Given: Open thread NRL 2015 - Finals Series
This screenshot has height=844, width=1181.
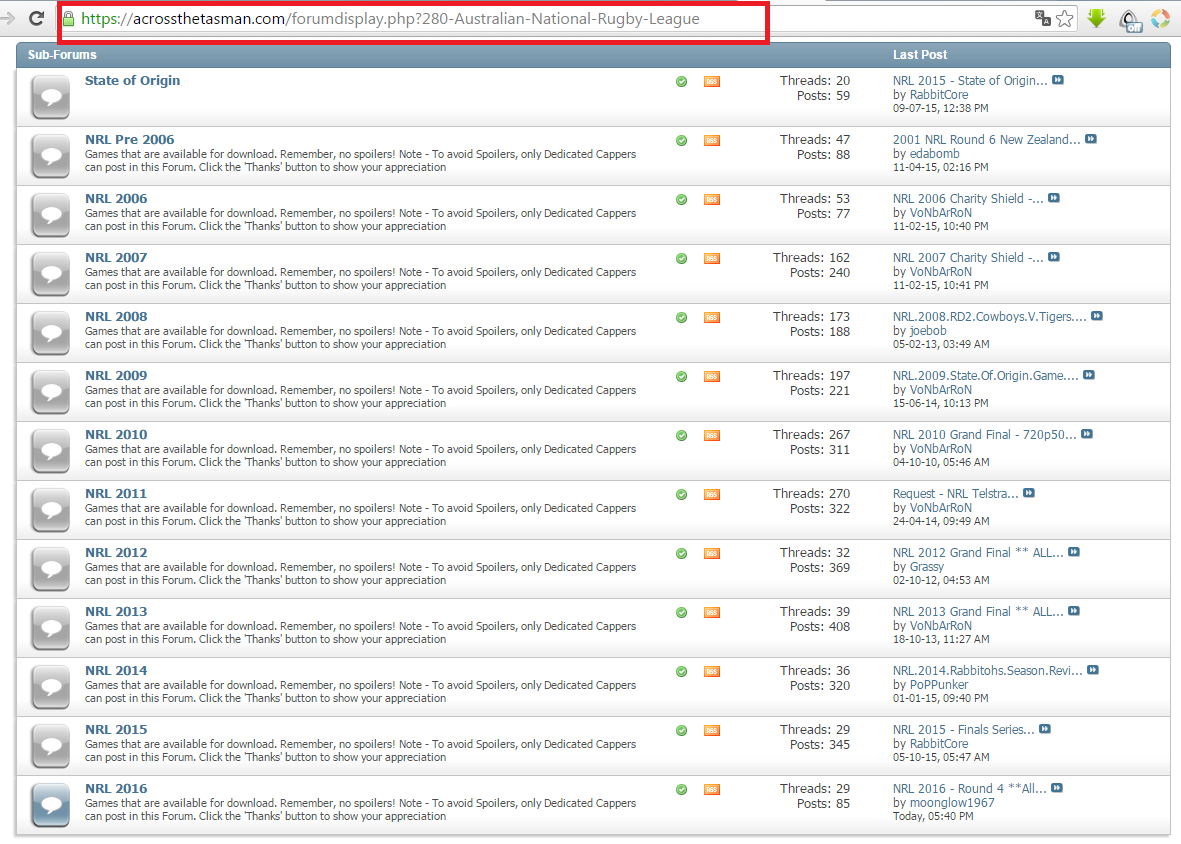Looking at the screenshot, I should [964, 730].
